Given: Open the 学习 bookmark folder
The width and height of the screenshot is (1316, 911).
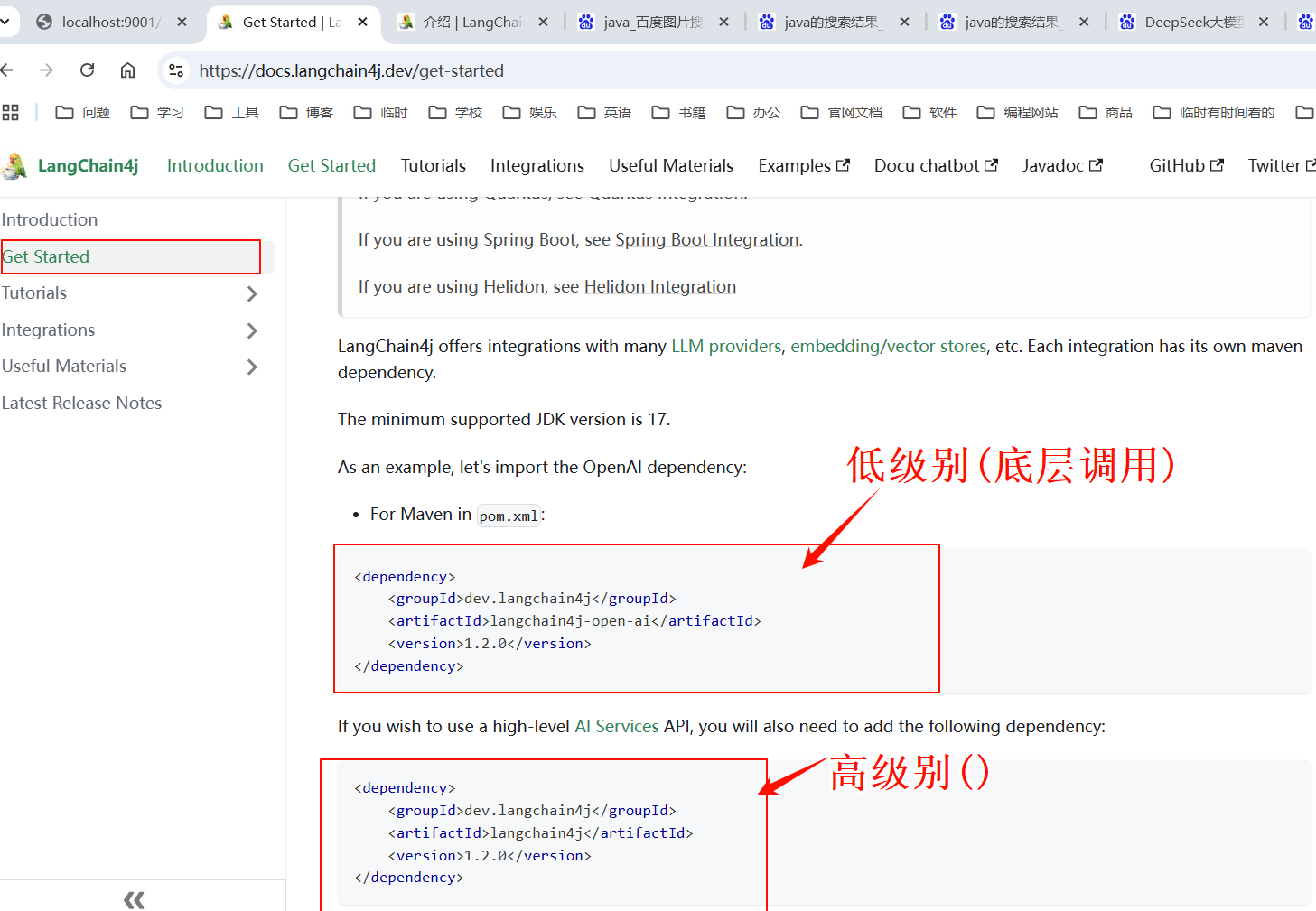Looking at the screenshot, I should pyautogui.click(x=158, y=112).
